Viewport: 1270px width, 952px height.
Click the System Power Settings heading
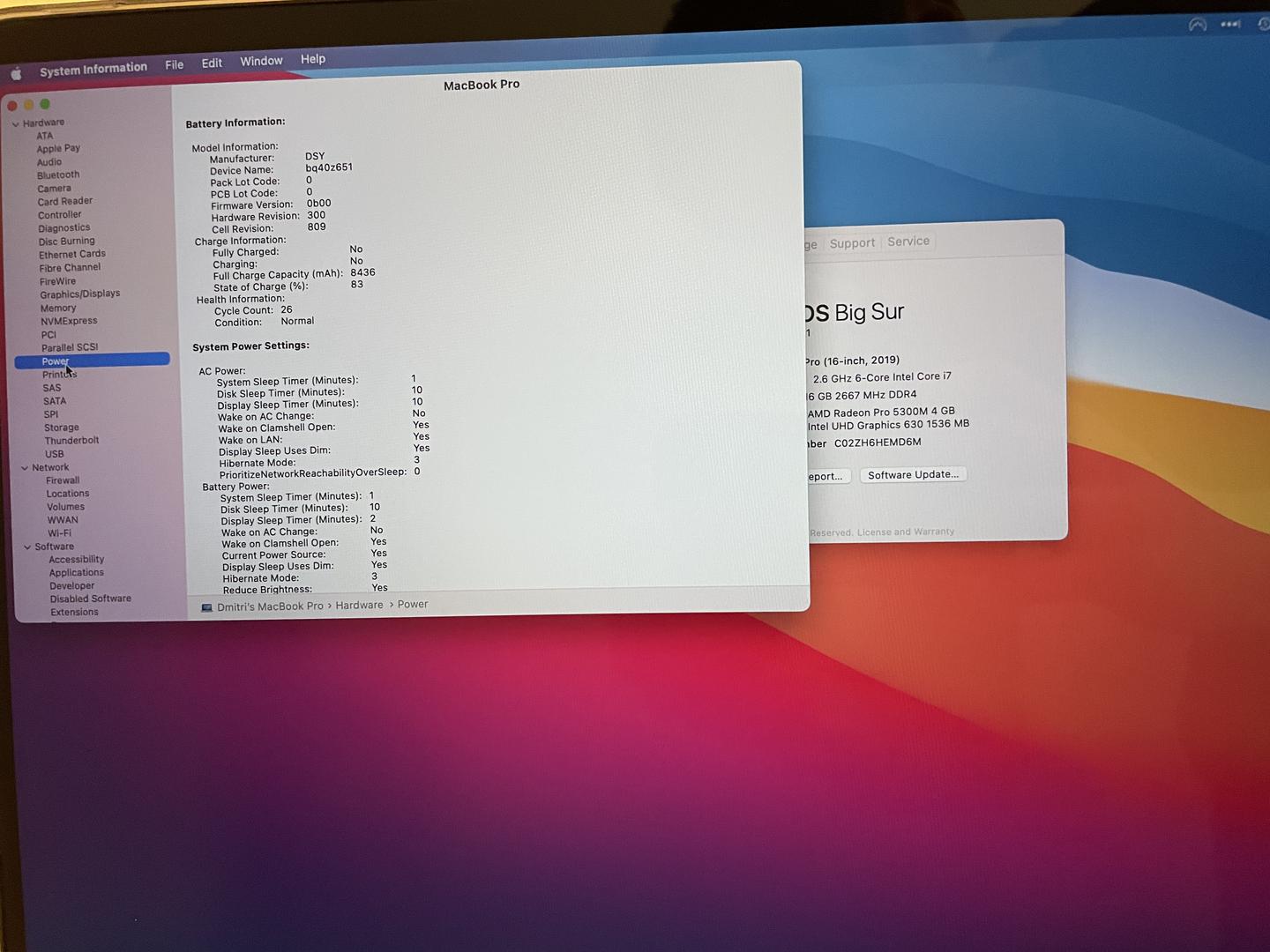(x=251, y=346)
